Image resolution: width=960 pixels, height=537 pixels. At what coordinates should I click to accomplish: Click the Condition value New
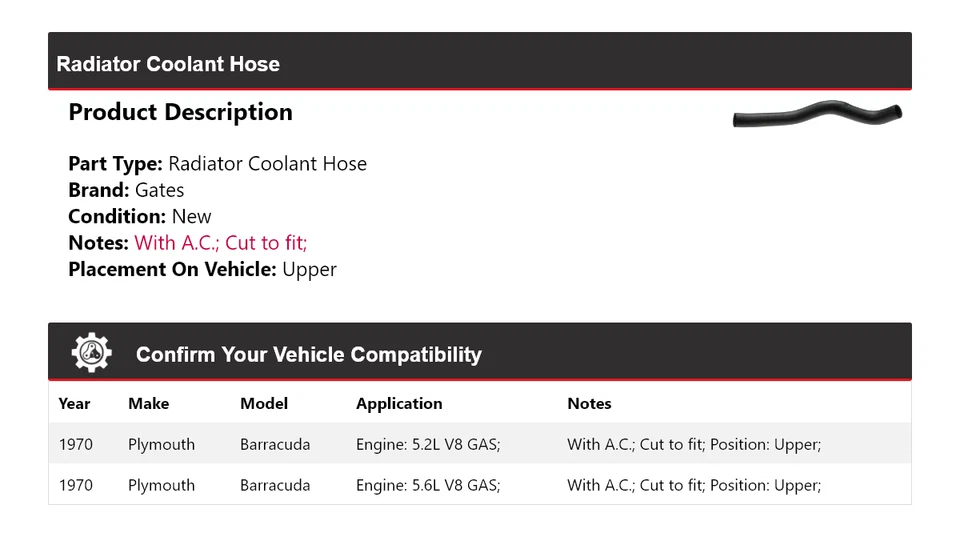click(x=191, y=217)
